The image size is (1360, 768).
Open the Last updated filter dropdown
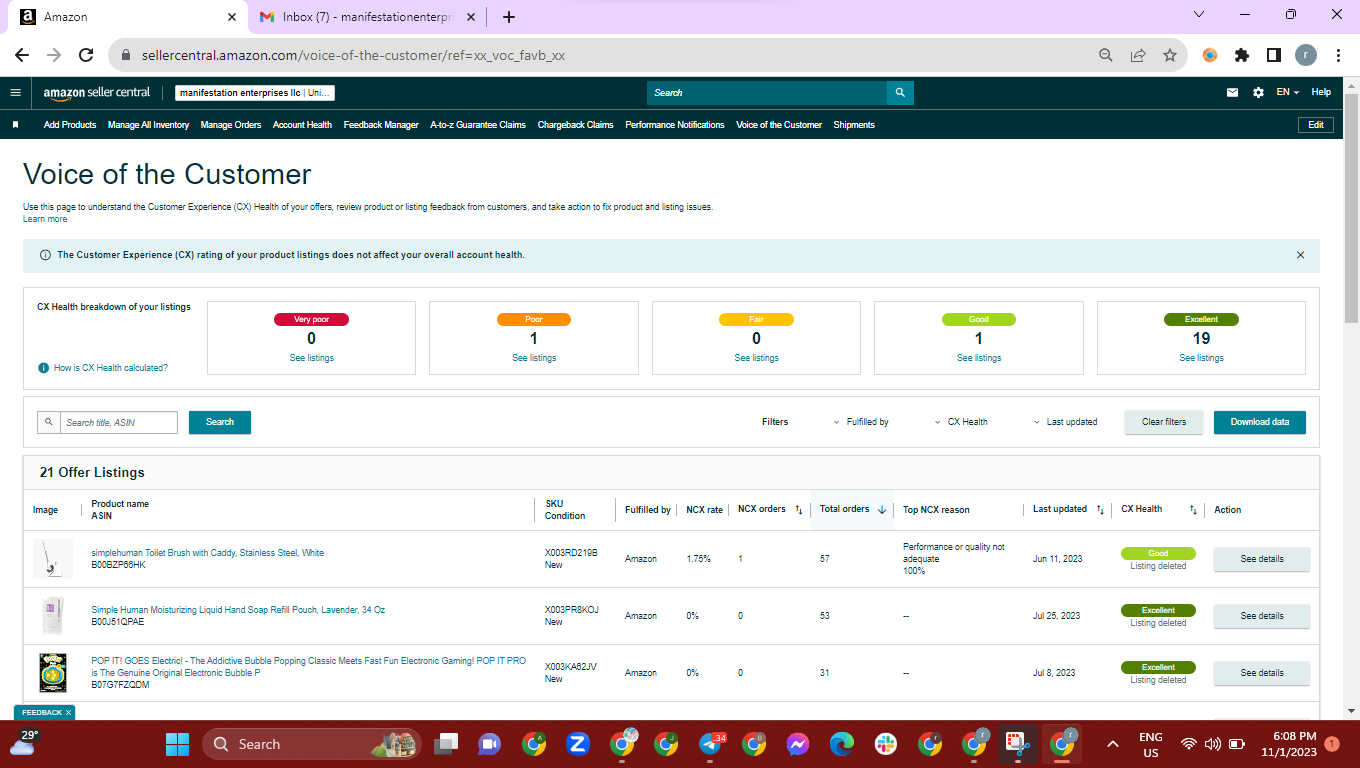pos(1065,422)
